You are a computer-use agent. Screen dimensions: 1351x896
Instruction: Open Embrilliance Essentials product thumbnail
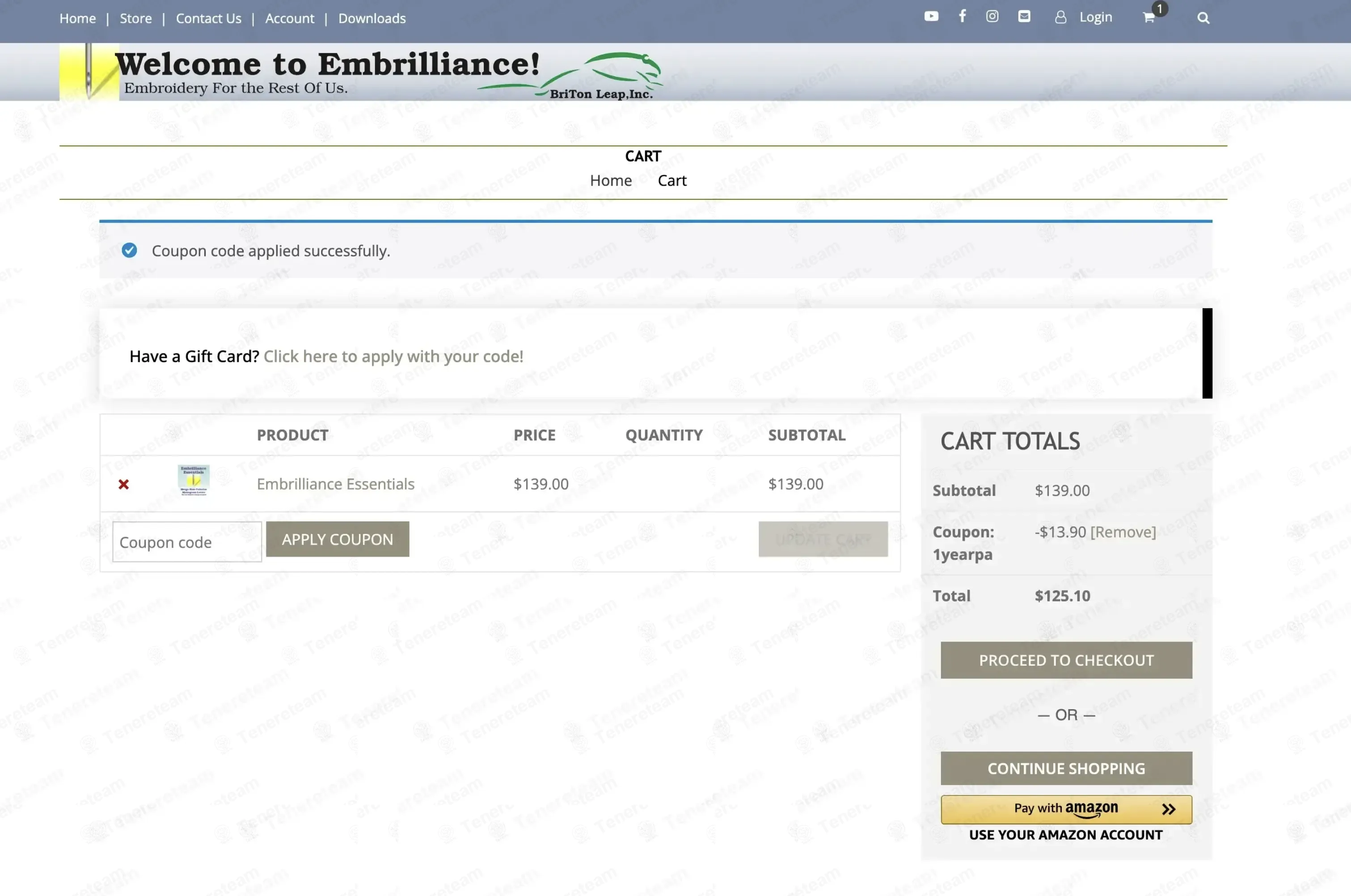(x=194, y=480)
